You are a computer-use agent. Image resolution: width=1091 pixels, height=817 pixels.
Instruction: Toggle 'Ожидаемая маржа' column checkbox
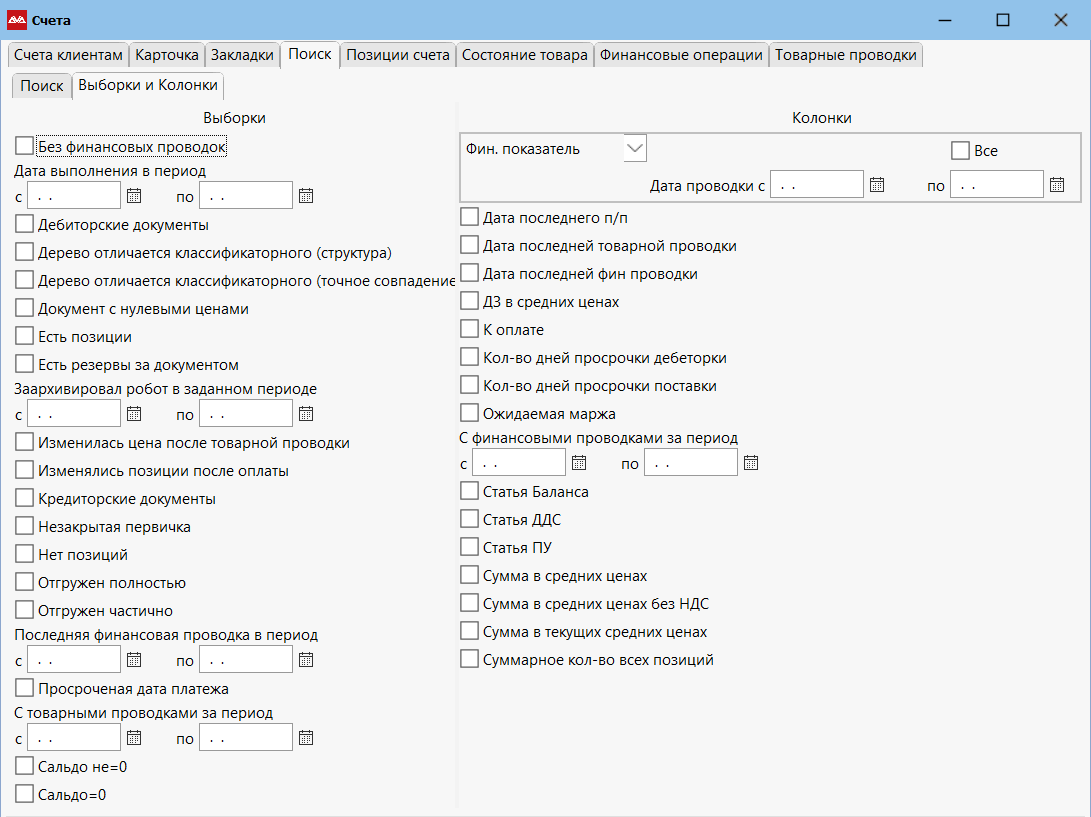[x=469, y=413]
